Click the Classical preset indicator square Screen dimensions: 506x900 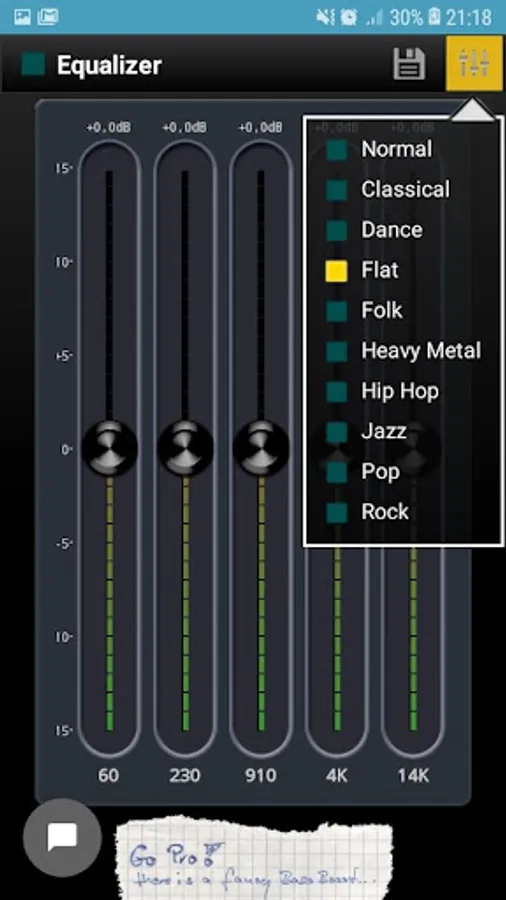point(337,191)
